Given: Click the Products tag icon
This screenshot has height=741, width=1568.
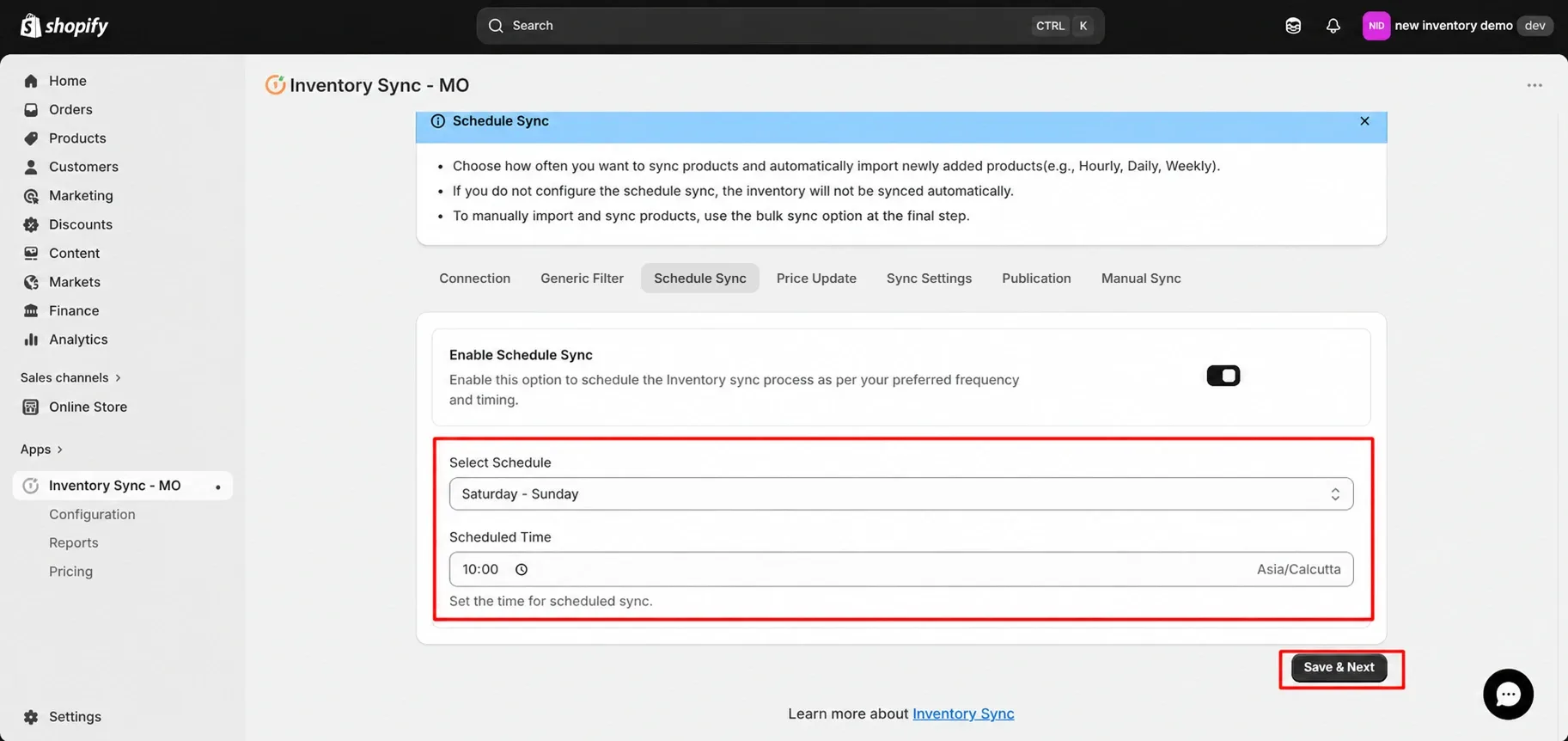Looking at the screenshot, I should coord(31,138).
